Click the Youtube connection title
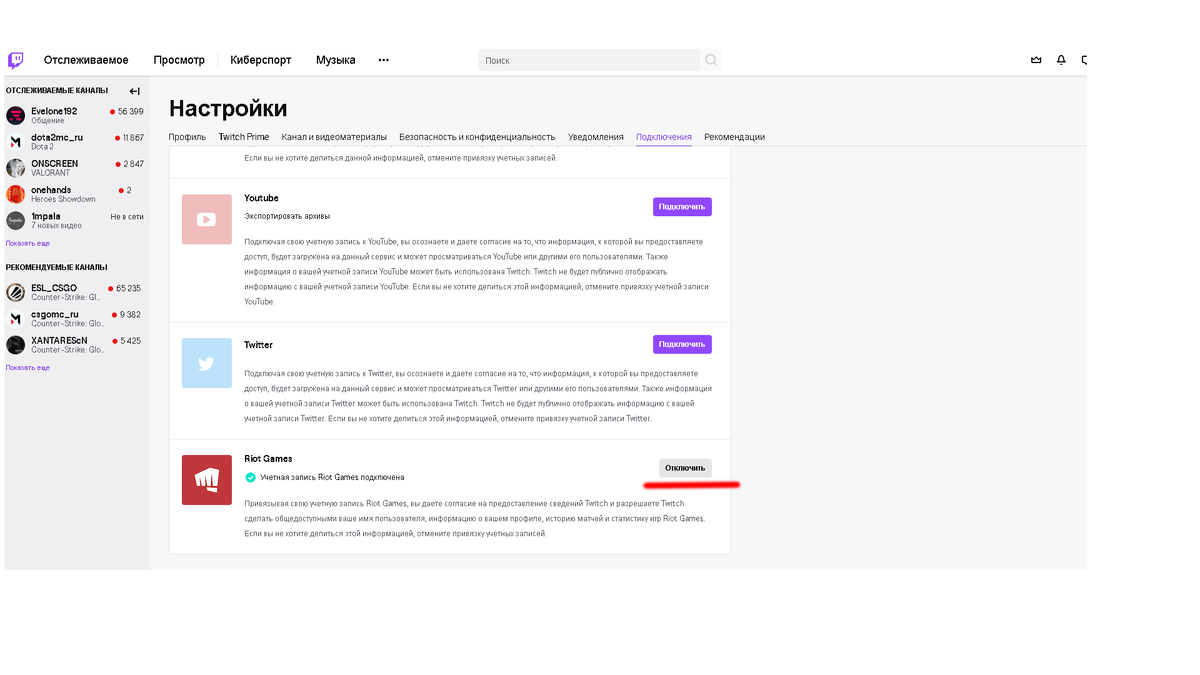This screenshot has height=675, width=1200. point(261,198)
